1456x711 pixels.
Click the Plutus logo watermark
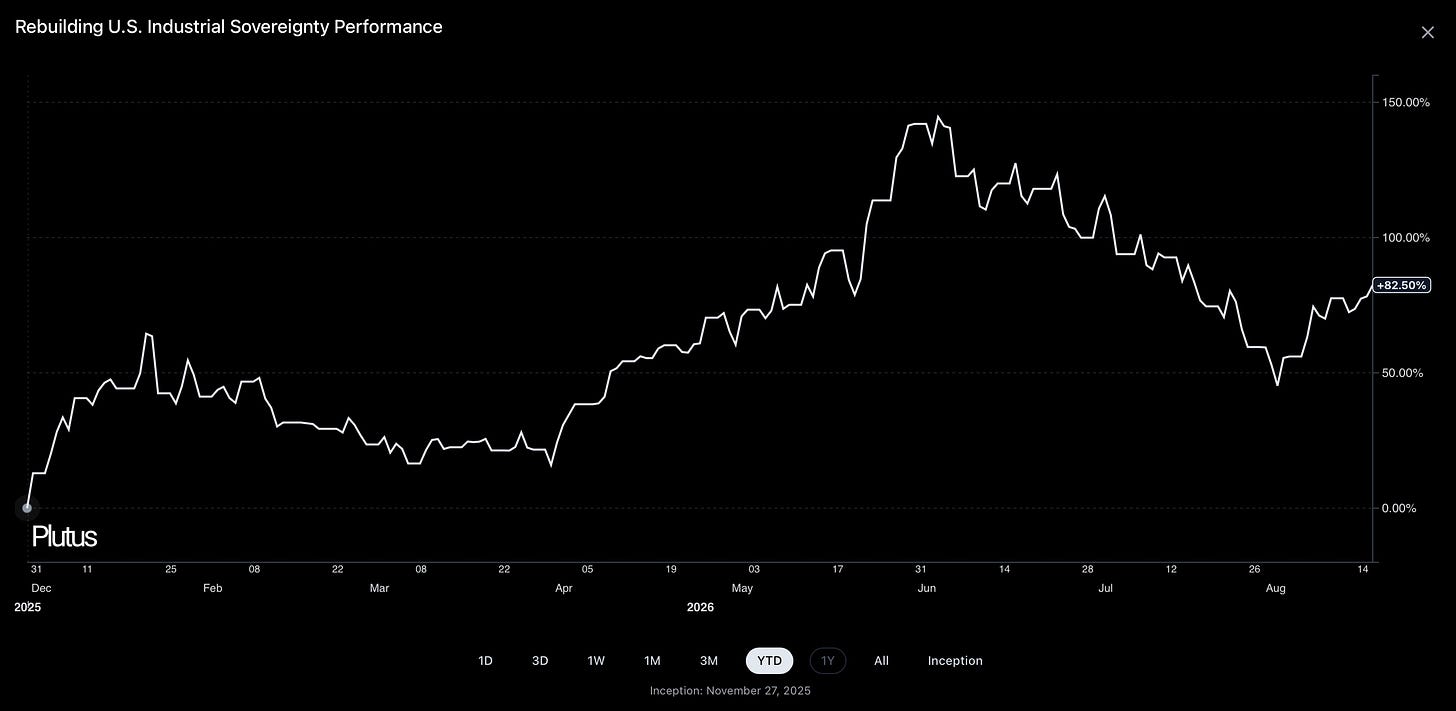[64, 537]
